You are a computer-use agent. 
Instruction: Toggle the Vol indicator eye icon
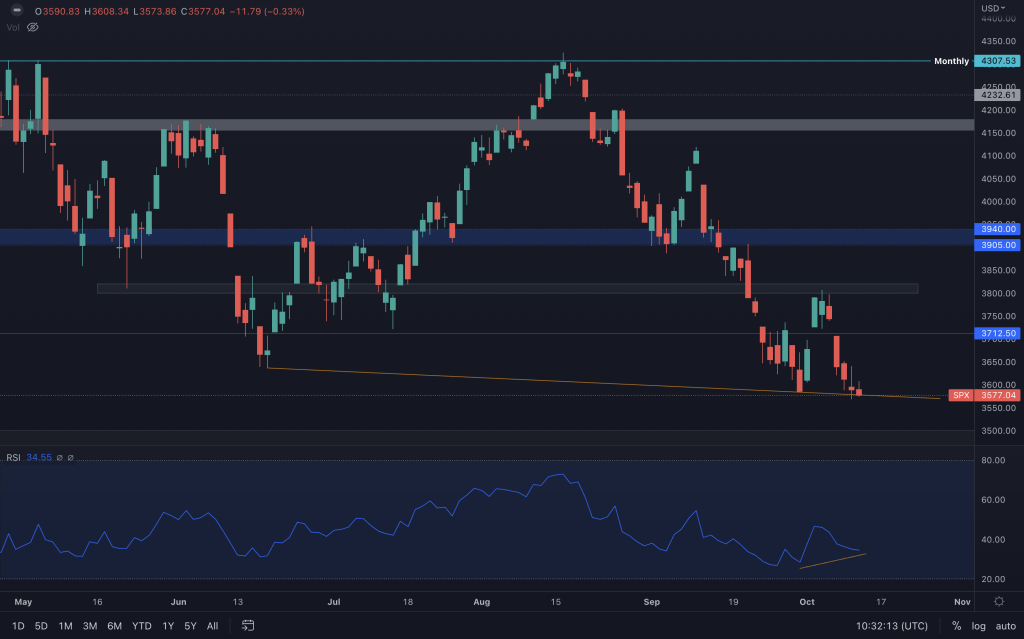pyautogui.click(x=32, y=27)
